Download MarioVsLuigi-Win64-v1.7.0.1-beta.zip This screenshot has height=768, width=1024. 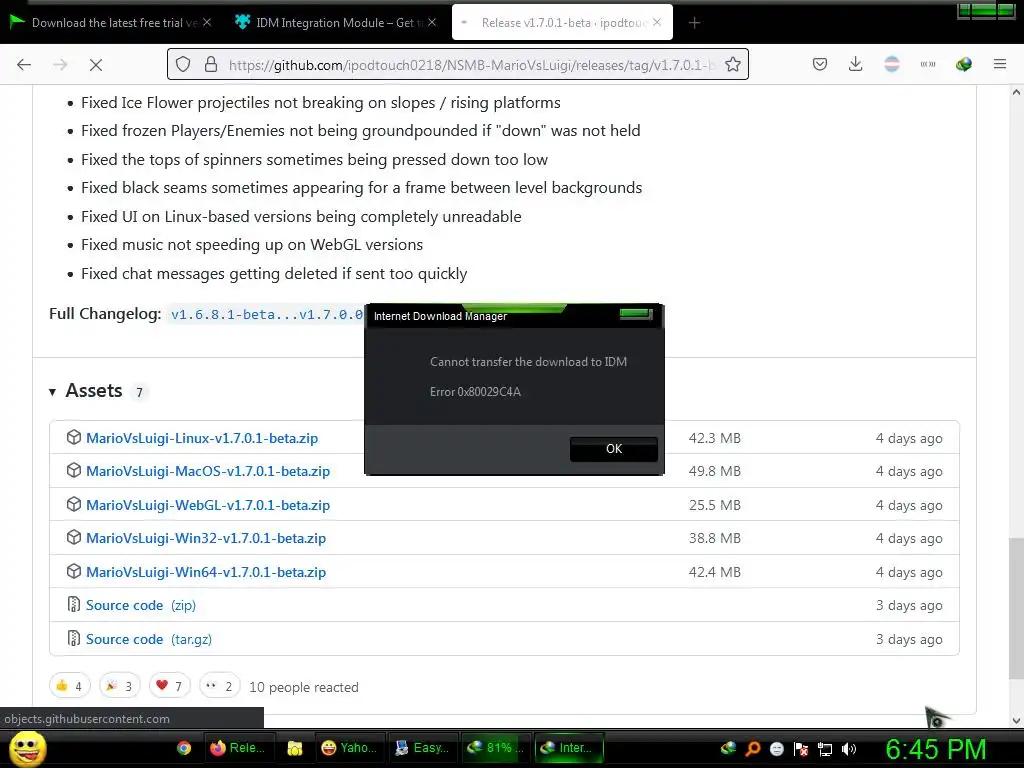[206, 573]
